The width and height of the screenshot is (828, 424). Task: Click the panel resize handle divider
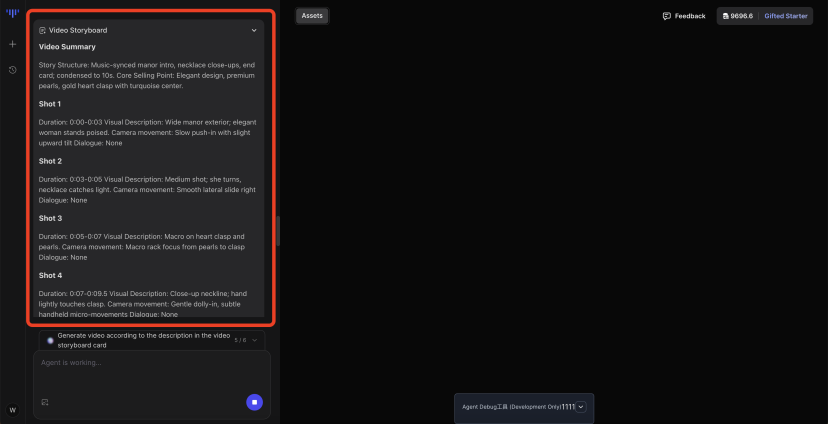pyautogui.click(x=278, y=230)
